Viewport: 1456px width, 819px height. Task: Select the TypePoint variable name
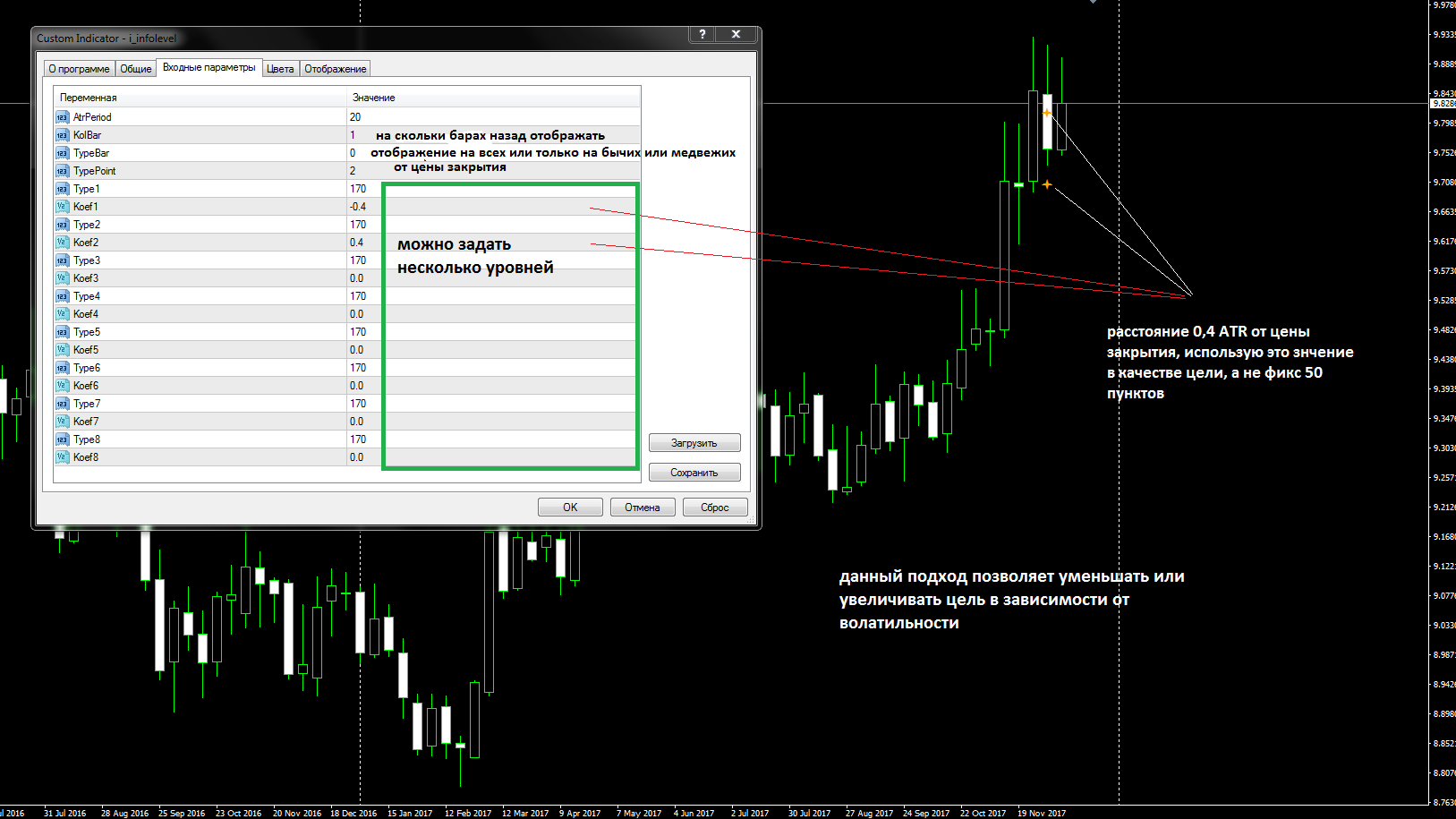point(94,171)
